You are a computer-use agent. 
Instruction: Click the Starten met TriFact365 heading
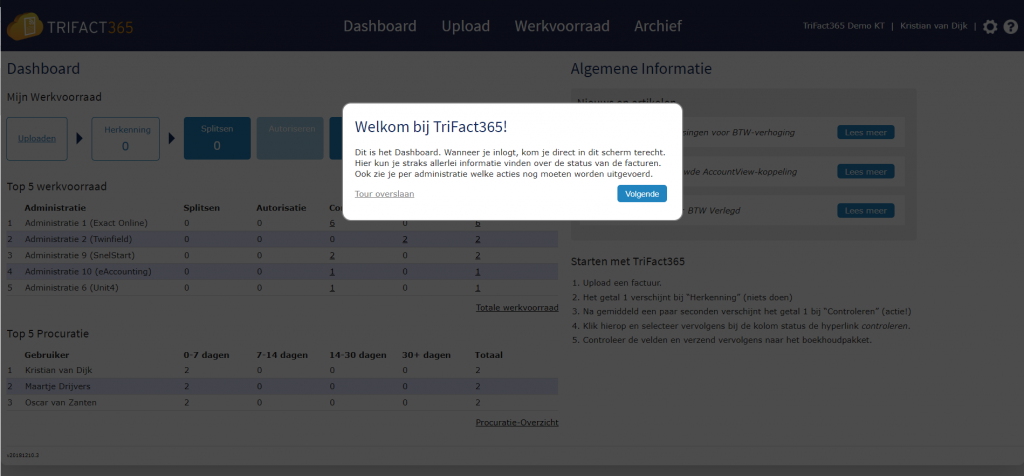[628, 262]
